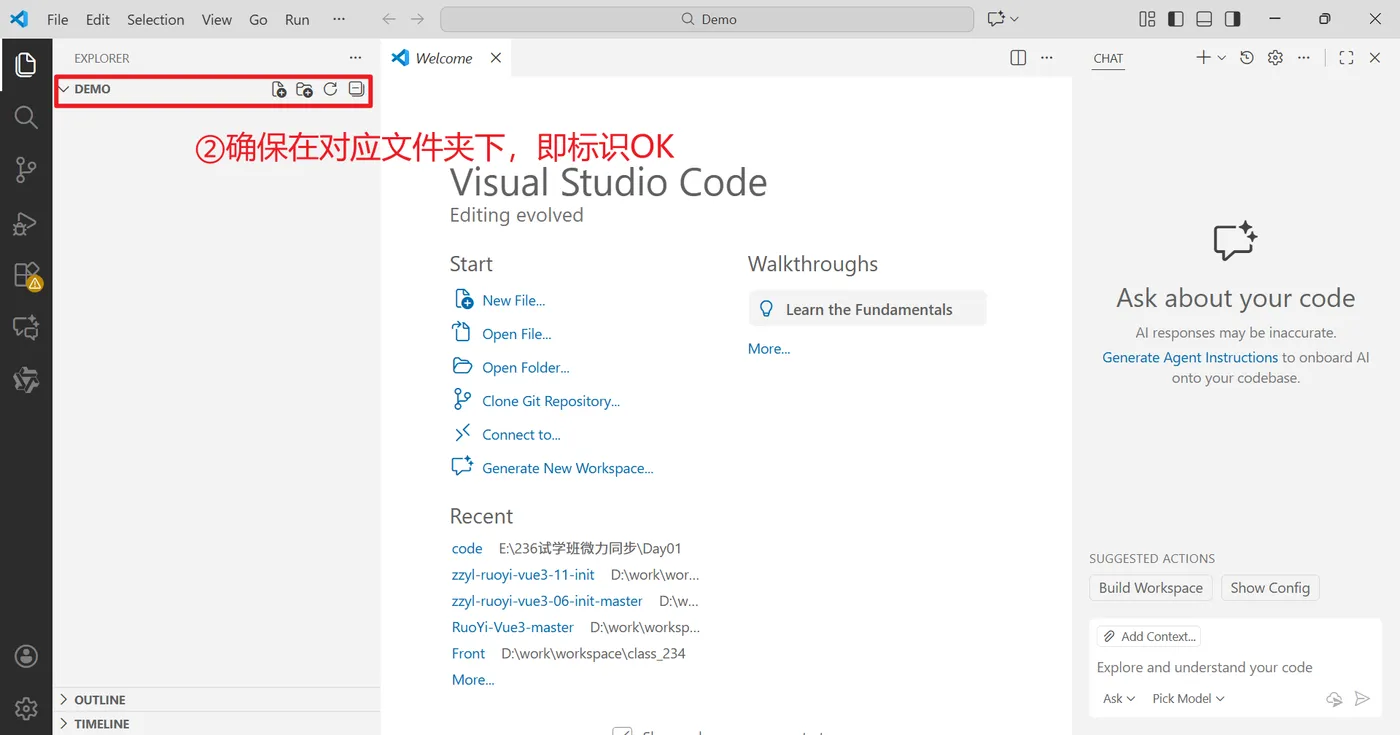The height and width of the screenshot is (735, 1400).
Task: Click the Open Folder... link
Action: click(525, 367)
